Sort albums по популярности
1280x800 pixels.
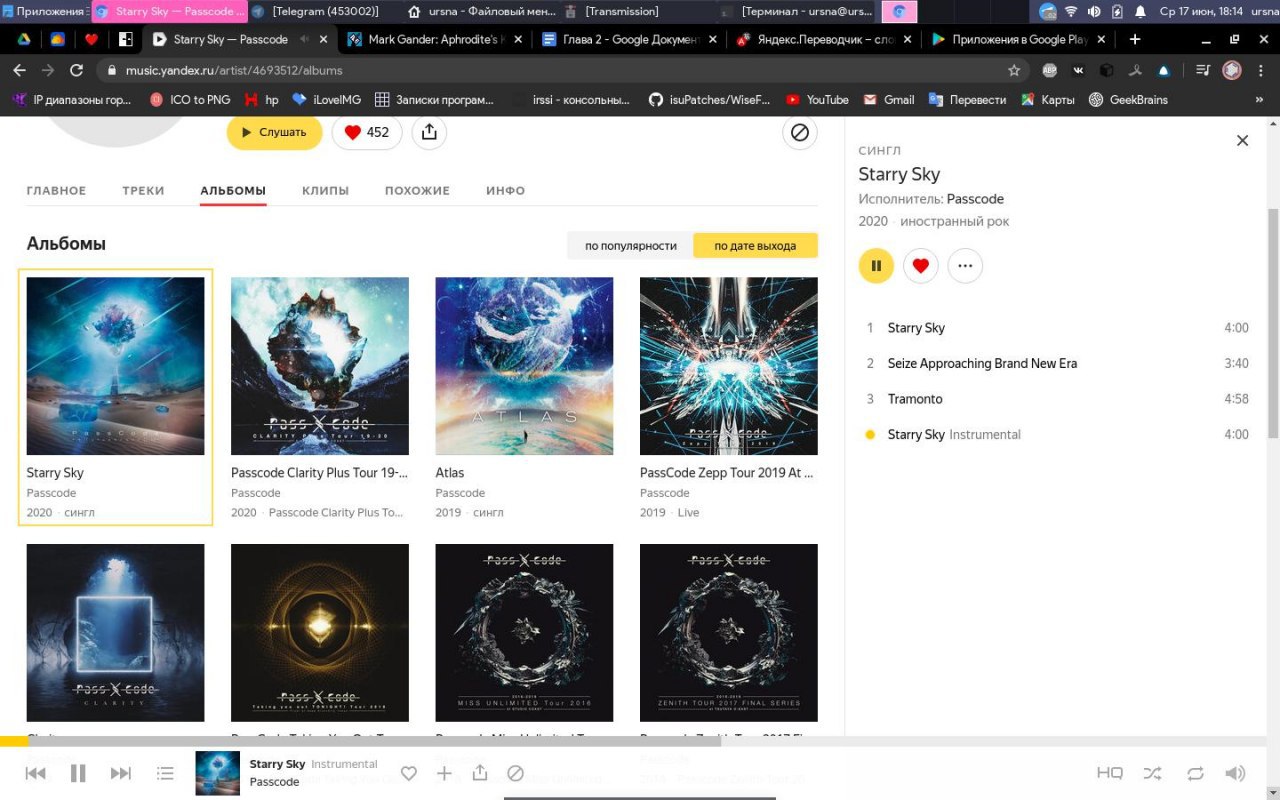tap(631, 246)
